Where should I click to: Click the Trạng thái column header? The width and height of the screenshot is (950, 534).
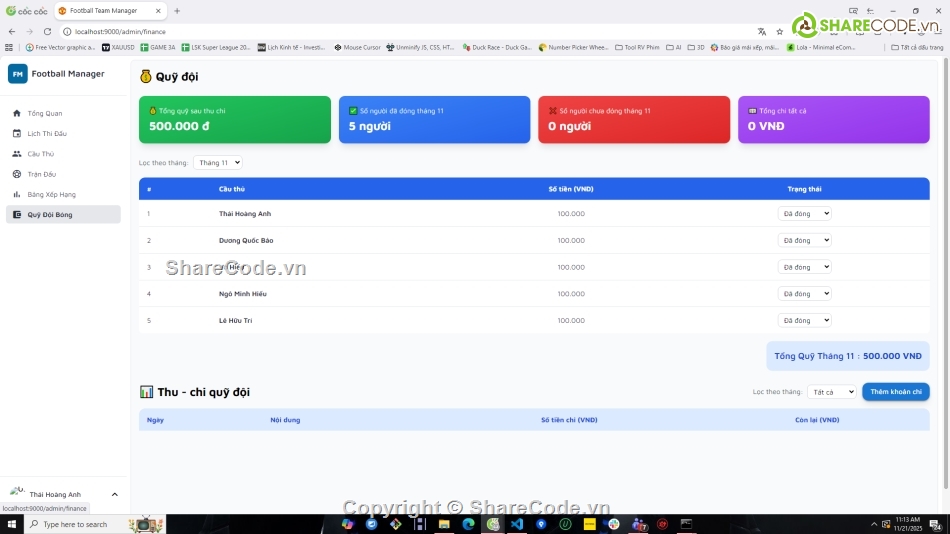[804, 189]
